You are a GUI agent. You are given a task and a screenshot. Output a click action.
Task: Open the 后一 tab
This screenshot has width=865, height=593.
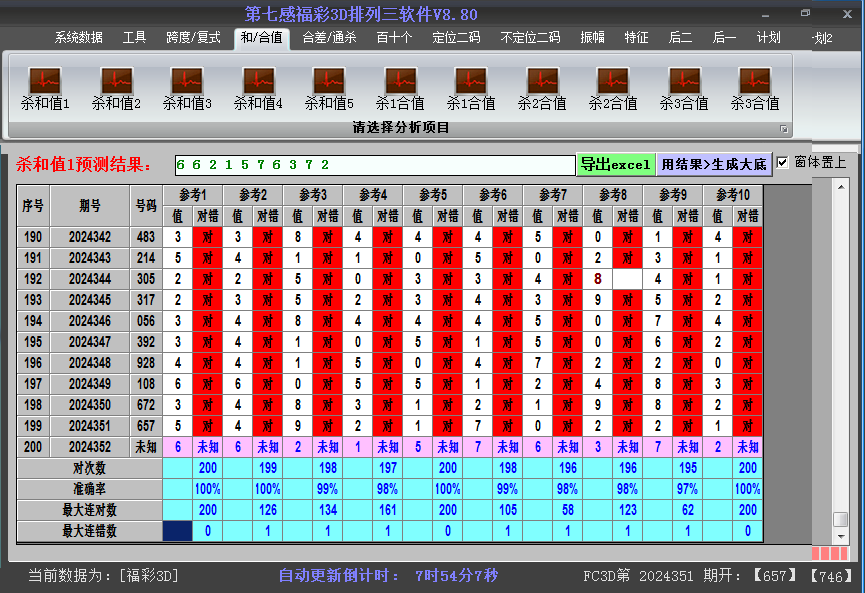coord(724,38)
